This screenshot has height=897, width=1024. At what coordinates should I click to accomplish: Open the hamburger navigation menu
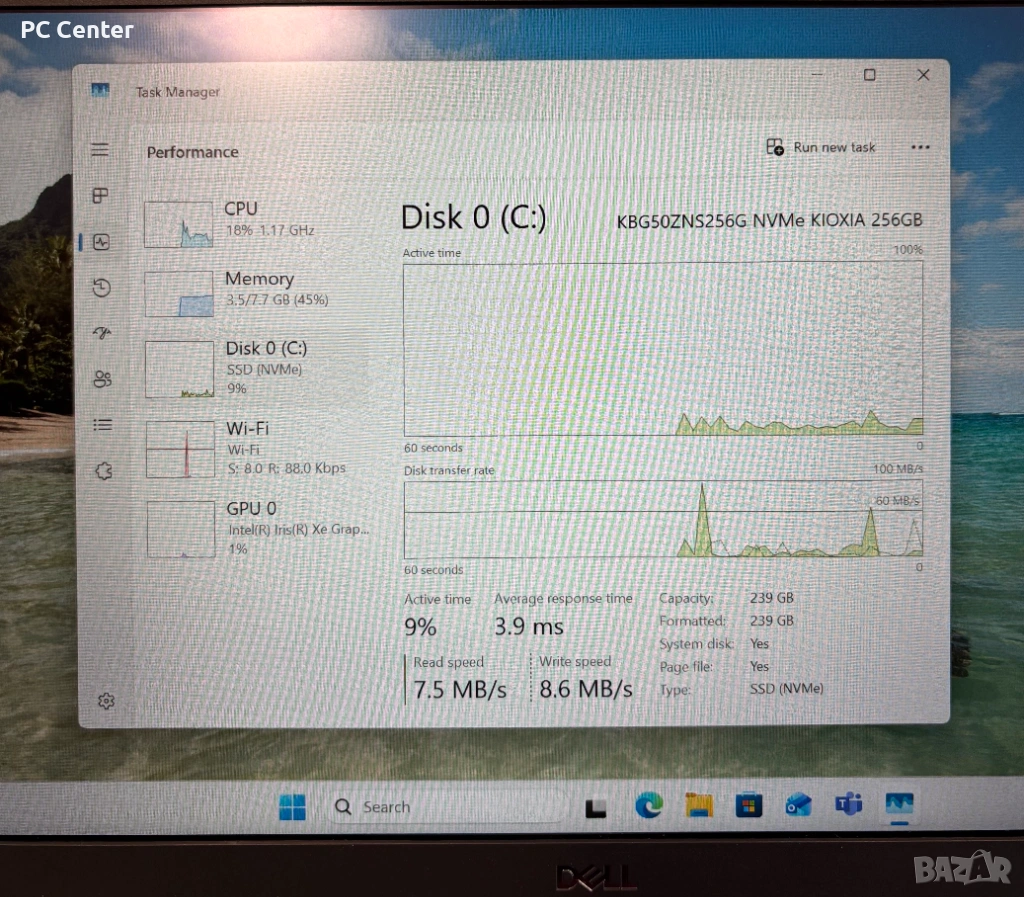coord(100,150)
